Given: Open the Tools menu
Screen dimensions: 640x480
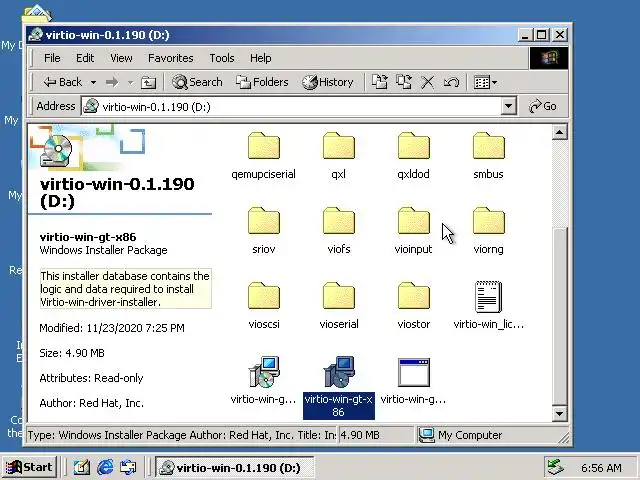Looking at the screenshot, I should pyautogui.click(x=222, y=58).
